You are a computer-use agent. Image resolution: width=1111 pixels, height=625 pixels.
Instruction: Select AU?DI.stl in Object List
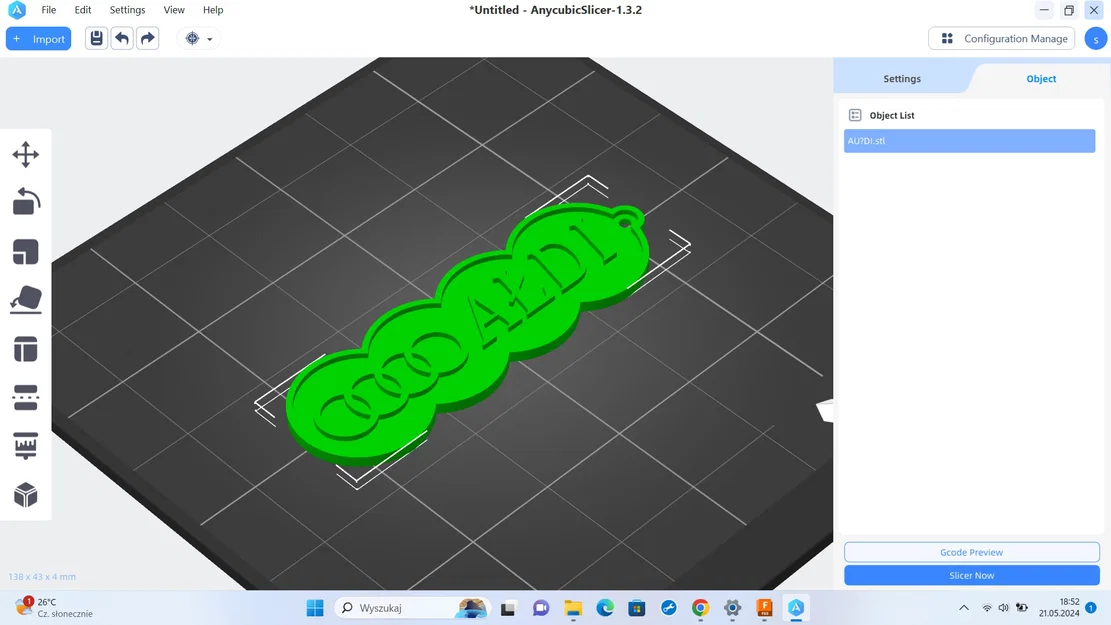[969, 140]
